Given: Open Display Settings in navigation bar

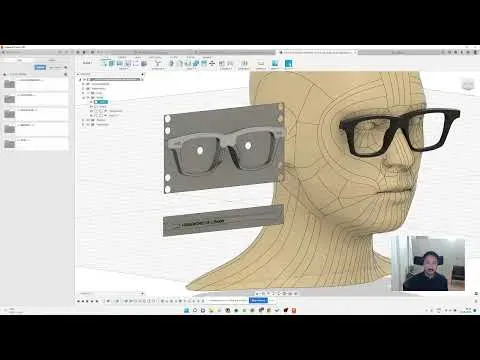Looking at the screenshot, I should [x=284, y=293].
